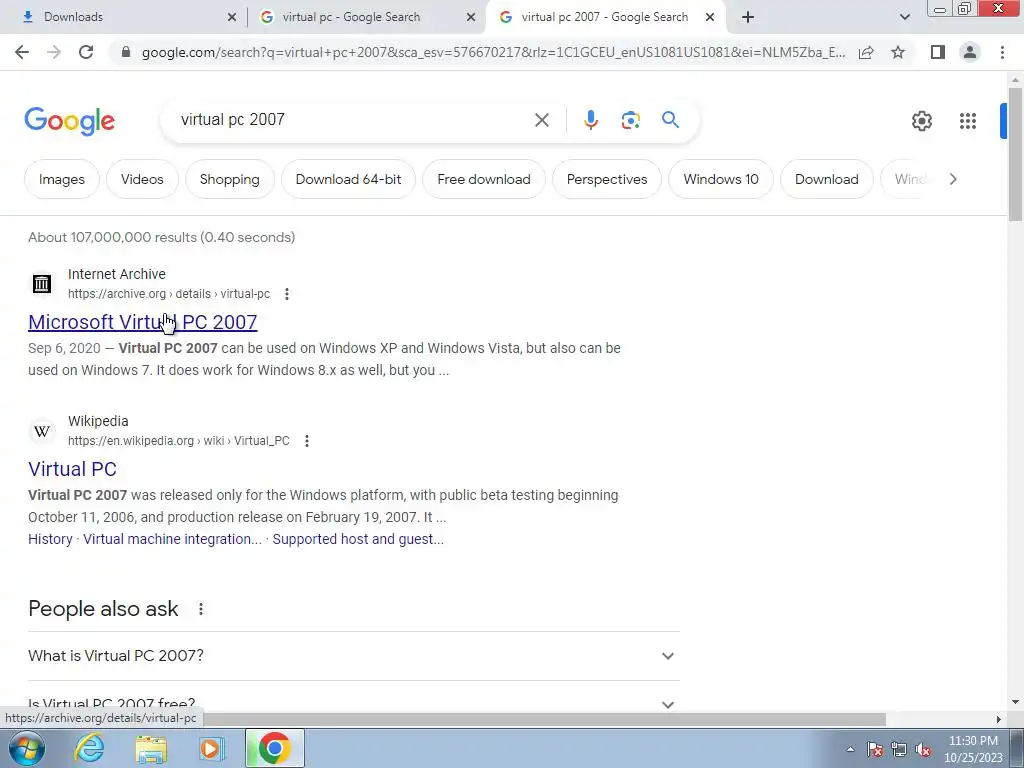
Task: Expand 'What is Virtual PC 2007?' question
Action: point(354,656)
